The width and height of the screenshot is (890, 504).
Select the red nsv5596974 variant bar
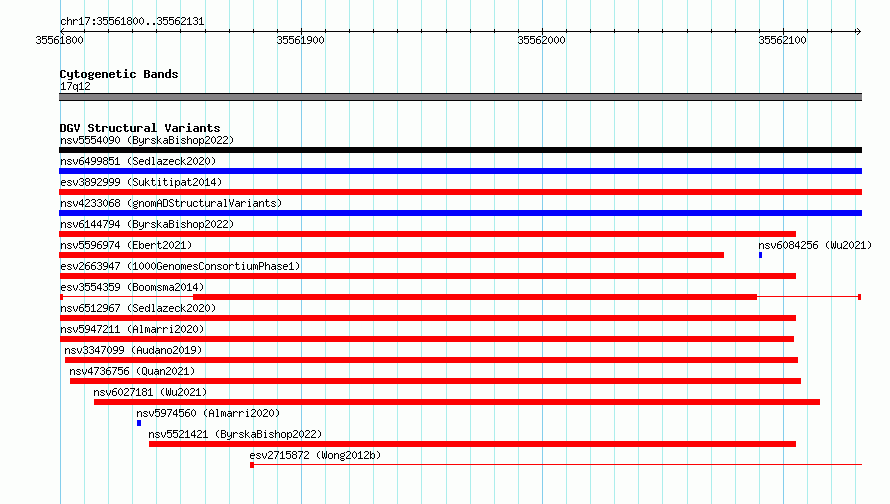point(392,255)
